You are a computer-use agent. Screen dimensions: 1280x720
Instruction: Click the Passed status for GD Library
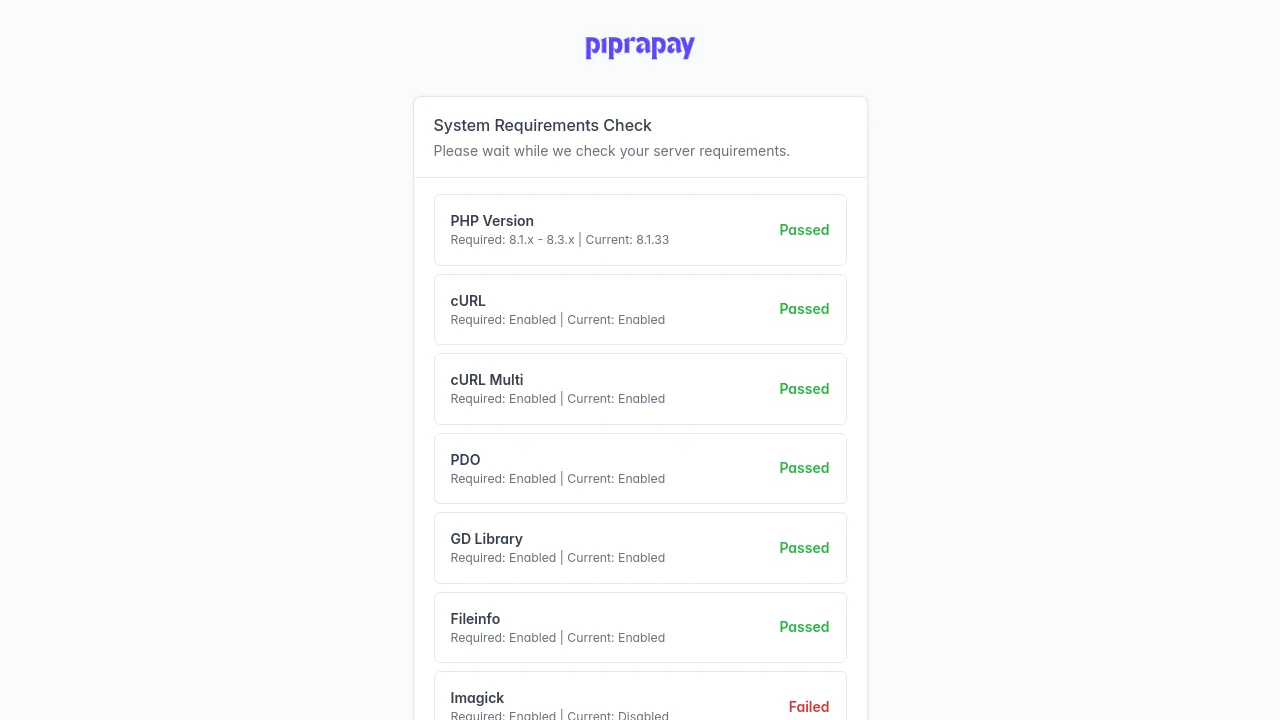[x=804, y=548]
